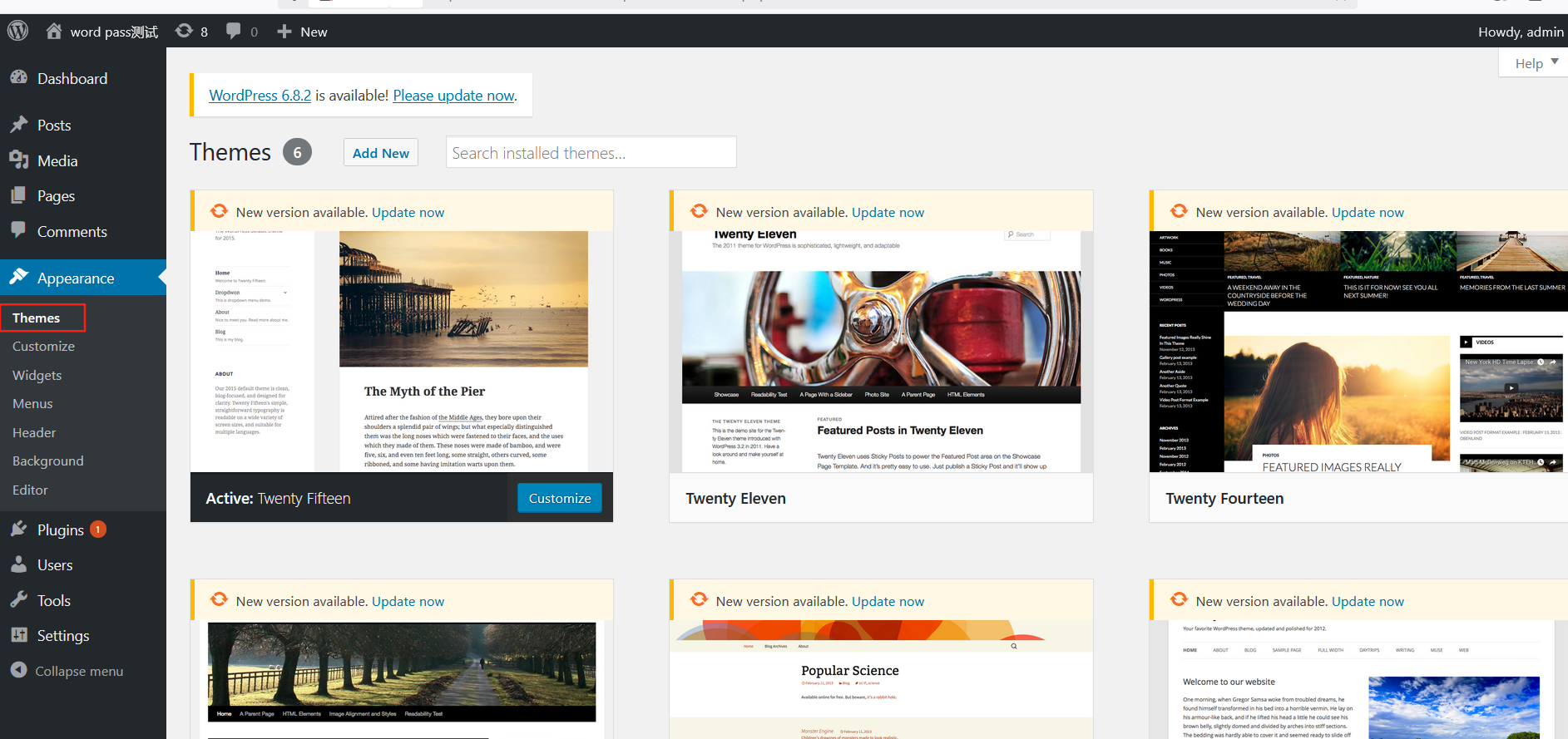Click the Add New theme button
The height and width of the screenshot is (739, 1568).
point(381,152)
